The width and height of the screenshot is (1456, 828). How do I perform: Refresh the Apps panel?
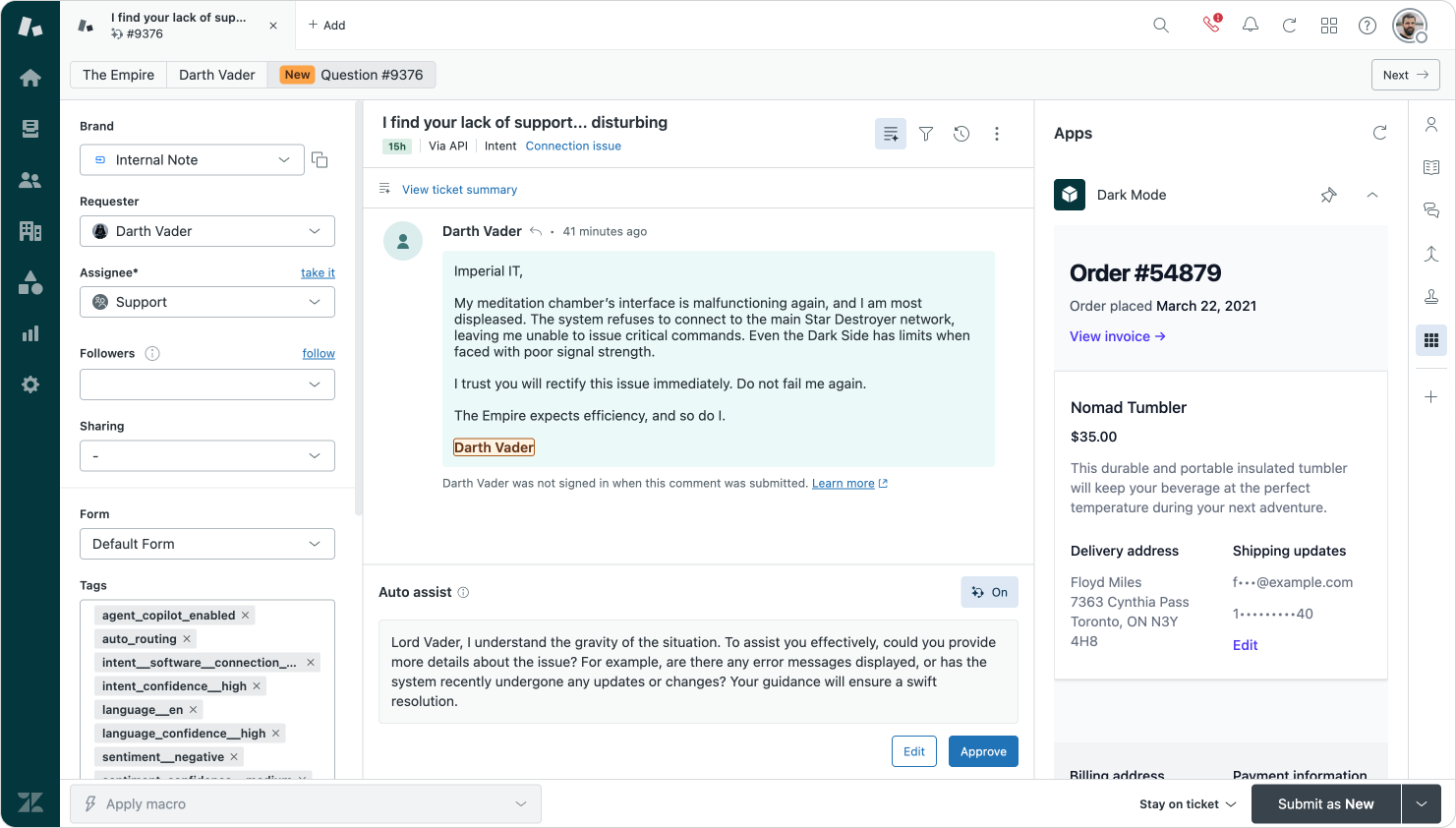1380,133
